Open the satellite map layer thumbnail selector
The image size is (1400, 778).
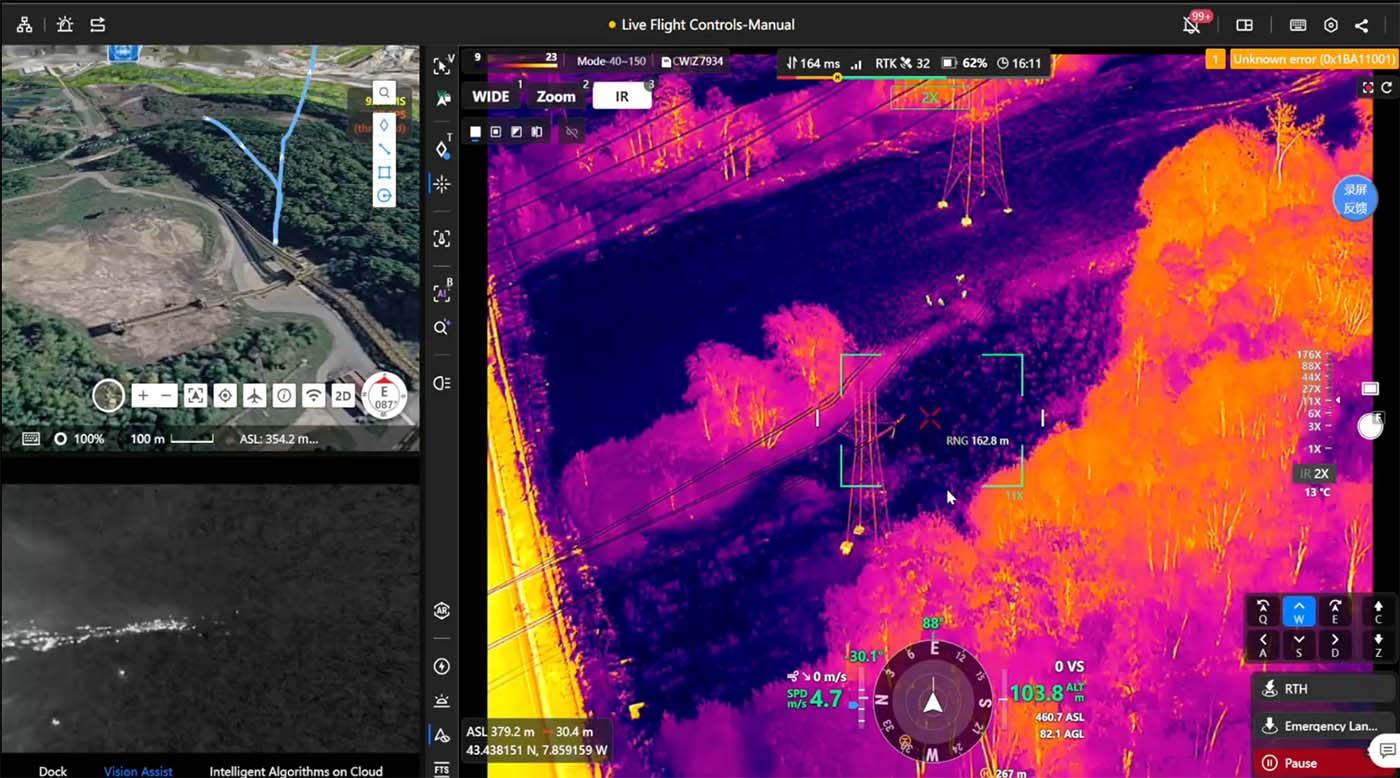click(108, 396)
